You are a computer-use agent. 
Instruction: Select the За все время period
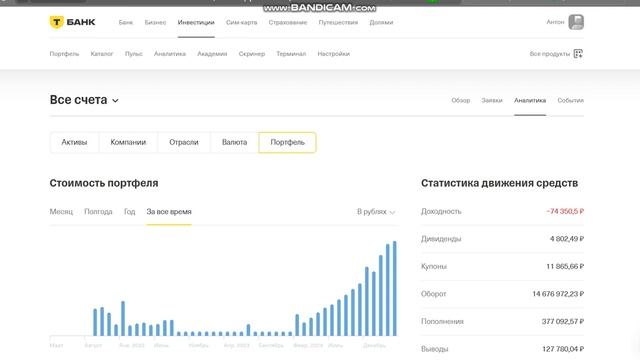[x=169, y=212]
